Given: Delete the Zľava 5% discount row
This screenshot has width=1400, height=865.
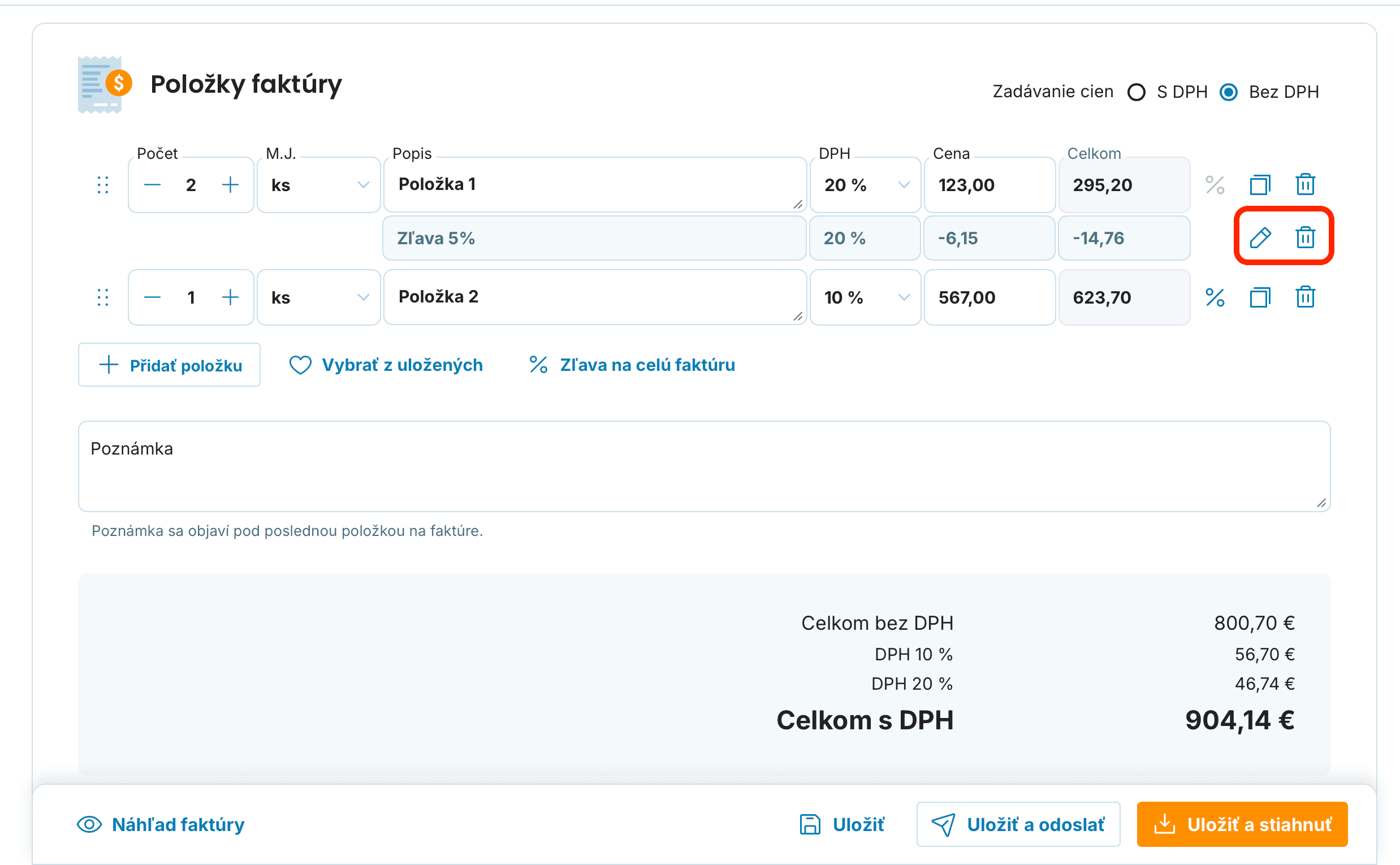Looking at the screenshot, I should tap(1305, 237).
